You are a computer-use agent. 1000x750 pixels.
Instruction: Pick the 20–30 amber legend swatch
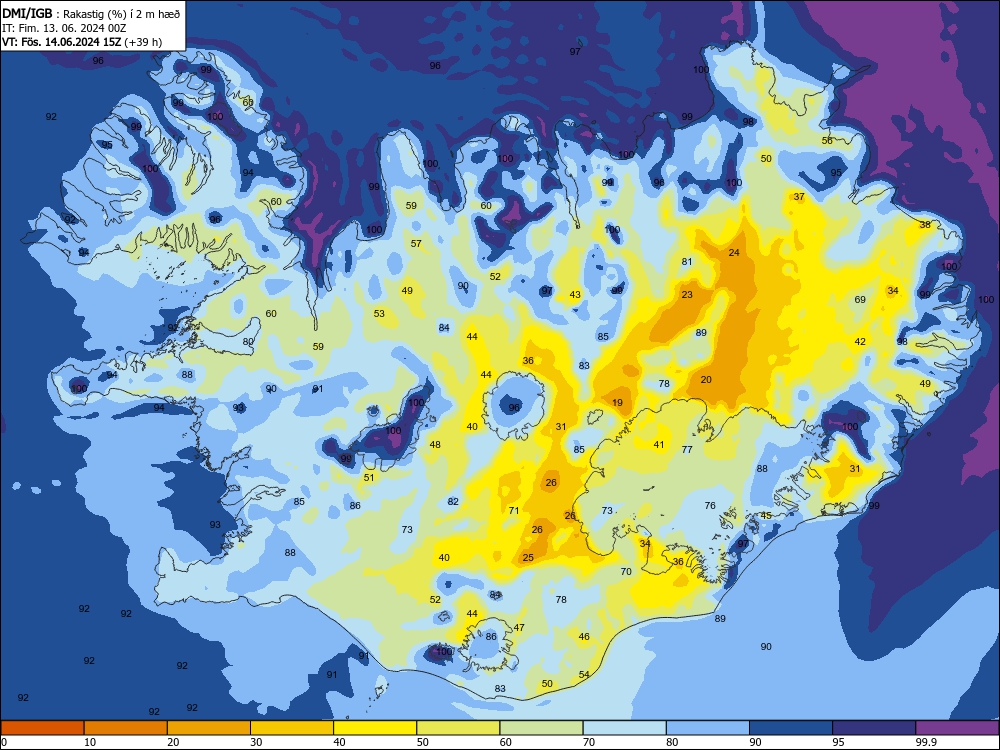[209, 728]
